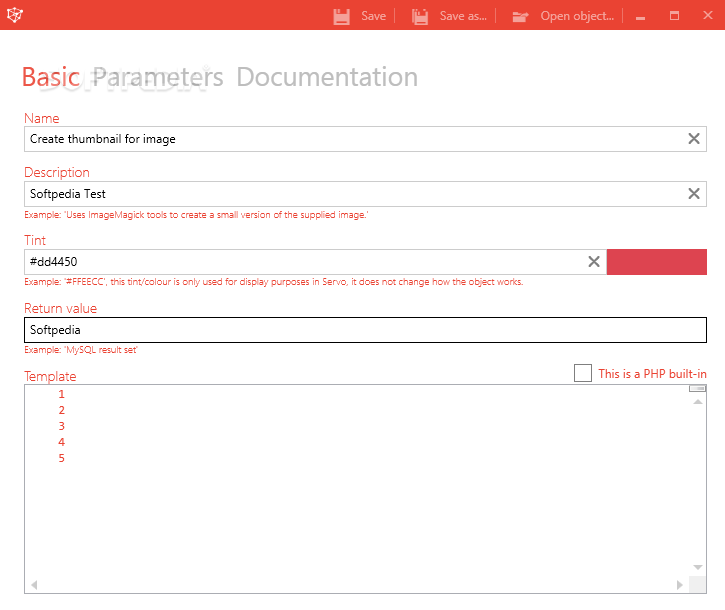
Task: Enable 'This is a PHP built-in' checkbox
Action: (583, 373)
